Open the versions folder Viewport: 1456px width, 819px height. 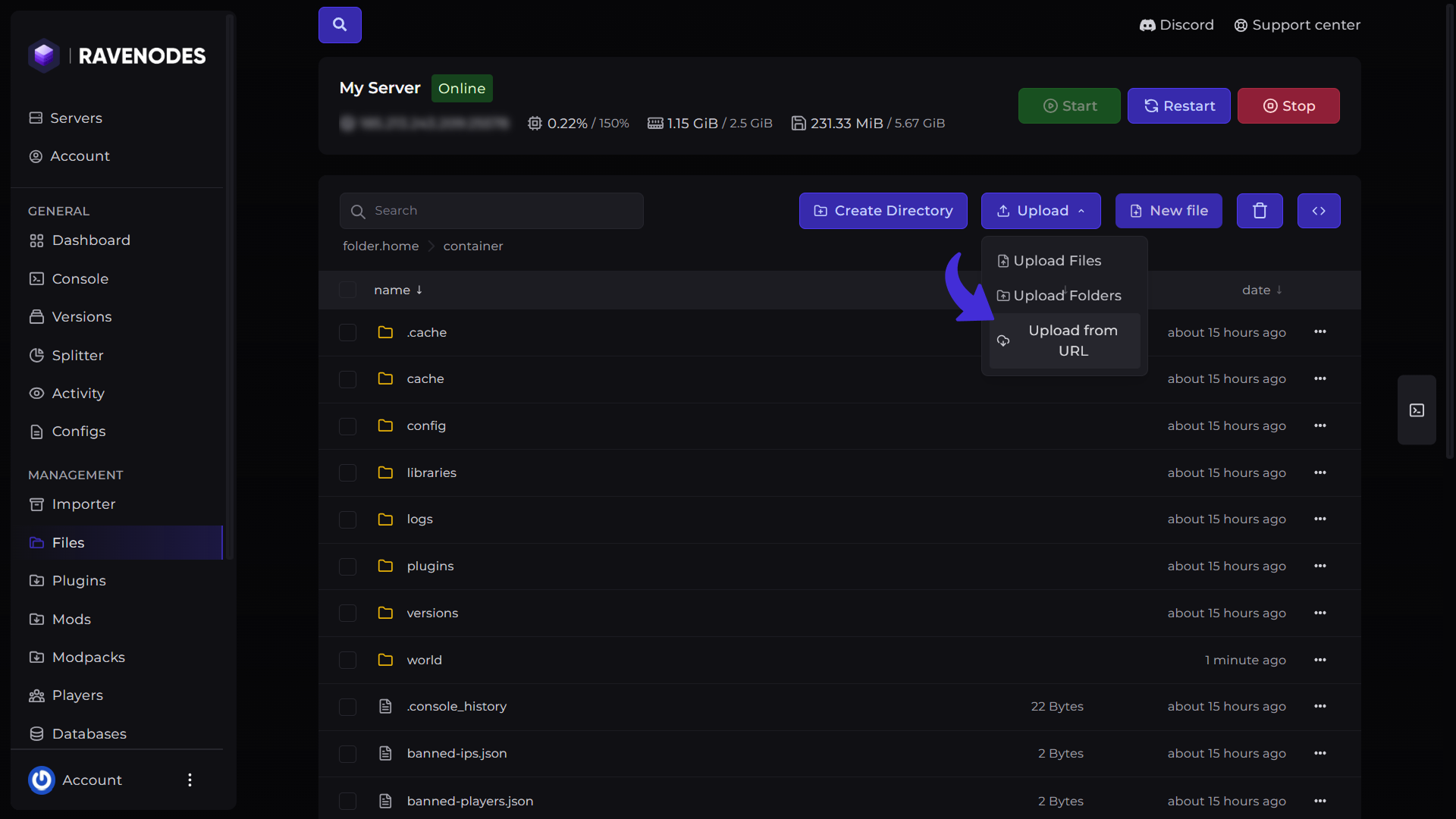coord(432,613)
